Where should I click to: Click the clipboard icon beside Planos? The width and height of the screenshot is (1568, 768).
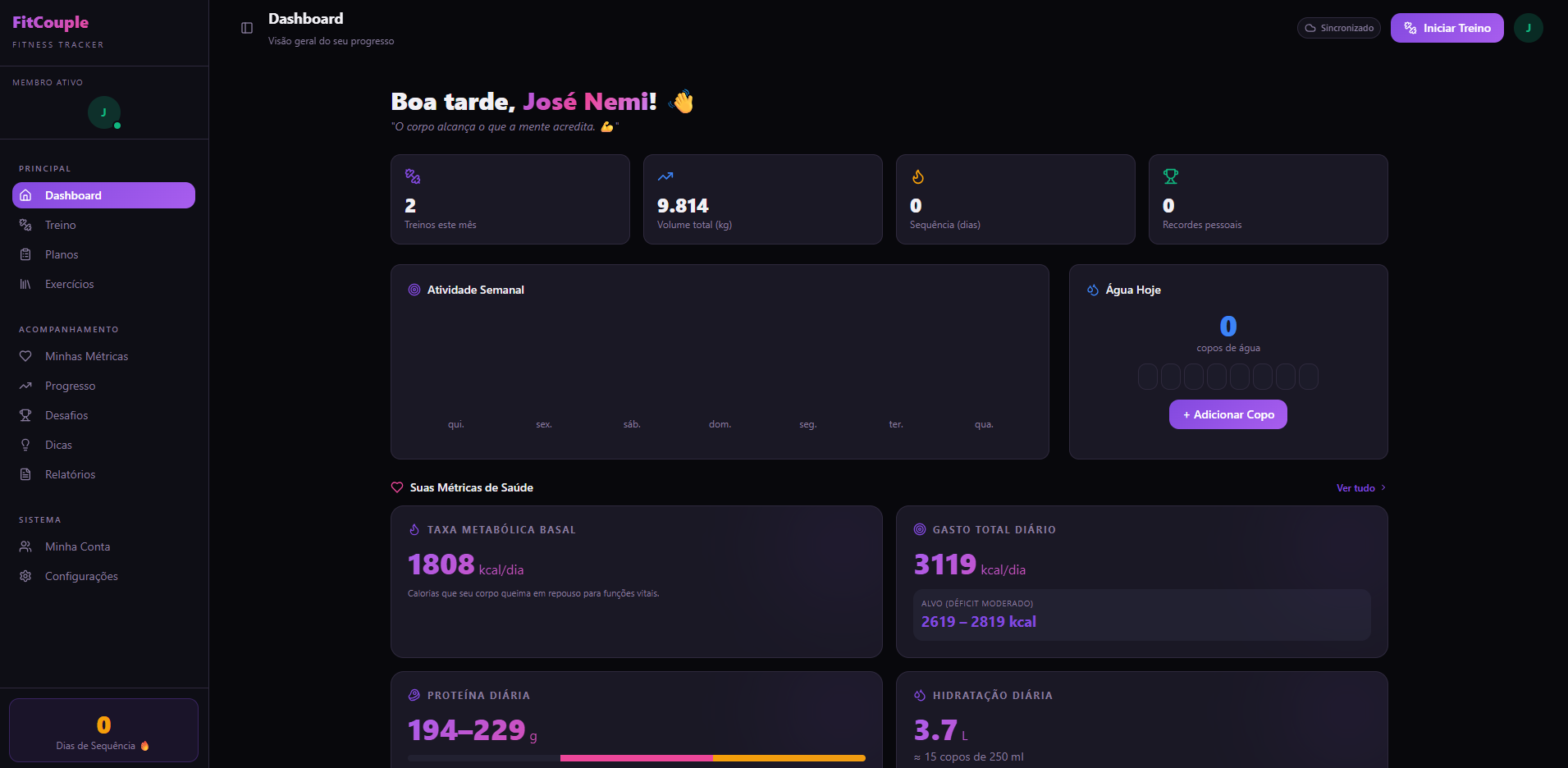pyautogui.click(x=25, y=254)
